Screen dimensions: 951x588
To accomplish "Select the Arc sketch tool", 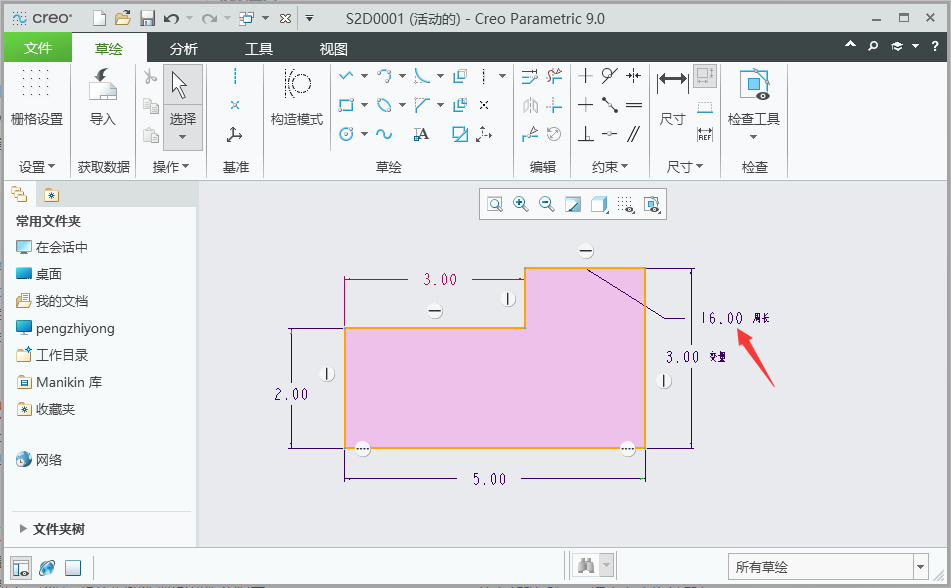I will click(x=384, y=76).
